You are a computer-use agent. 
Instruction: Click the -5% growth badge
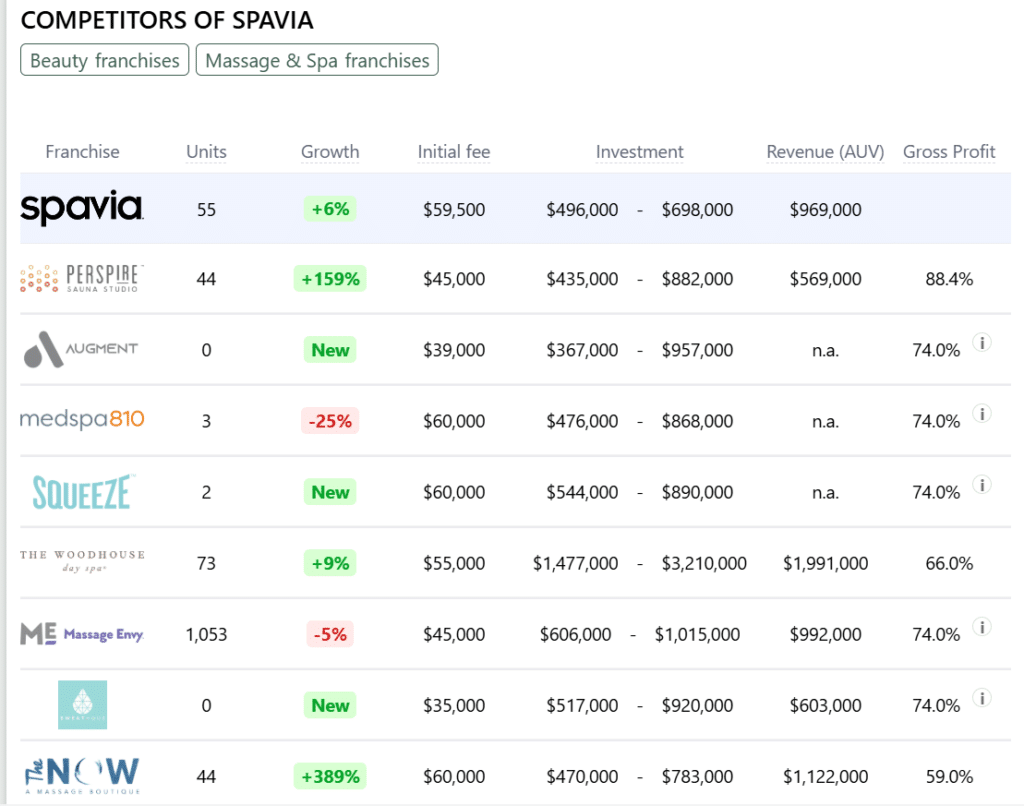point(330,634)
